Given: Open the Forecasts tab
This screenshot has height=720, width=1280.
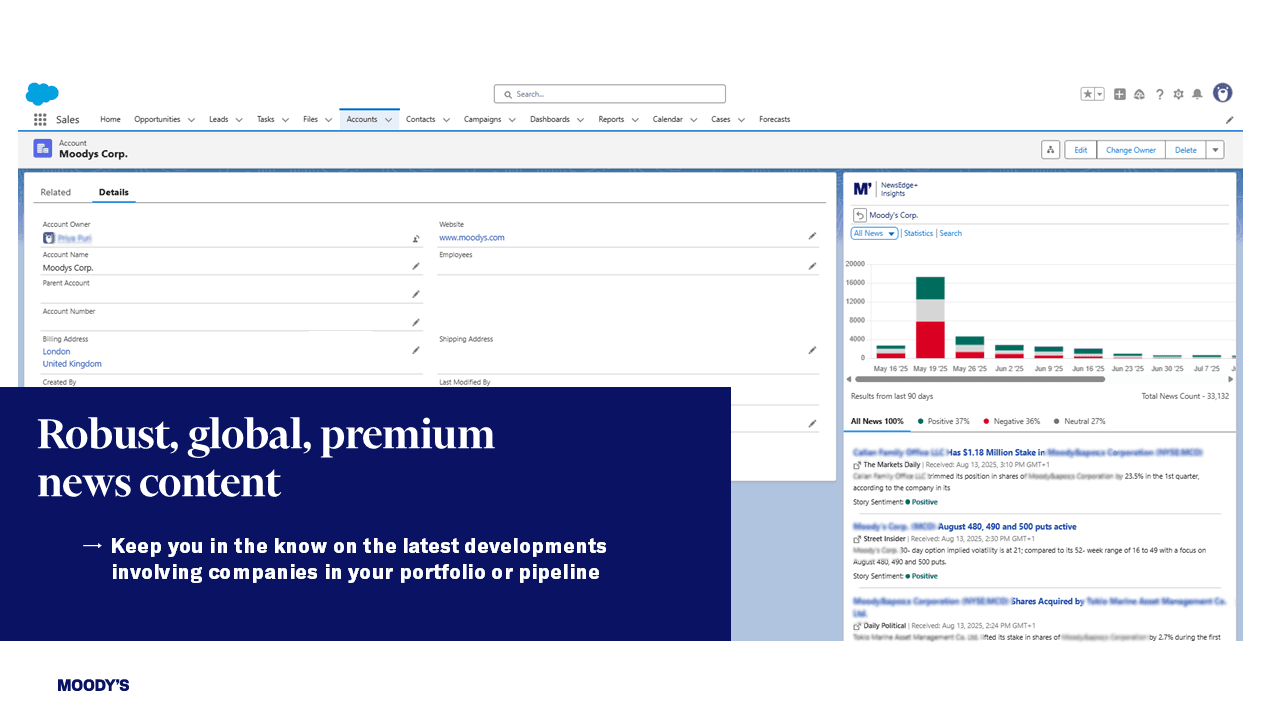Looking at the screenshot, I should point(774,119).
